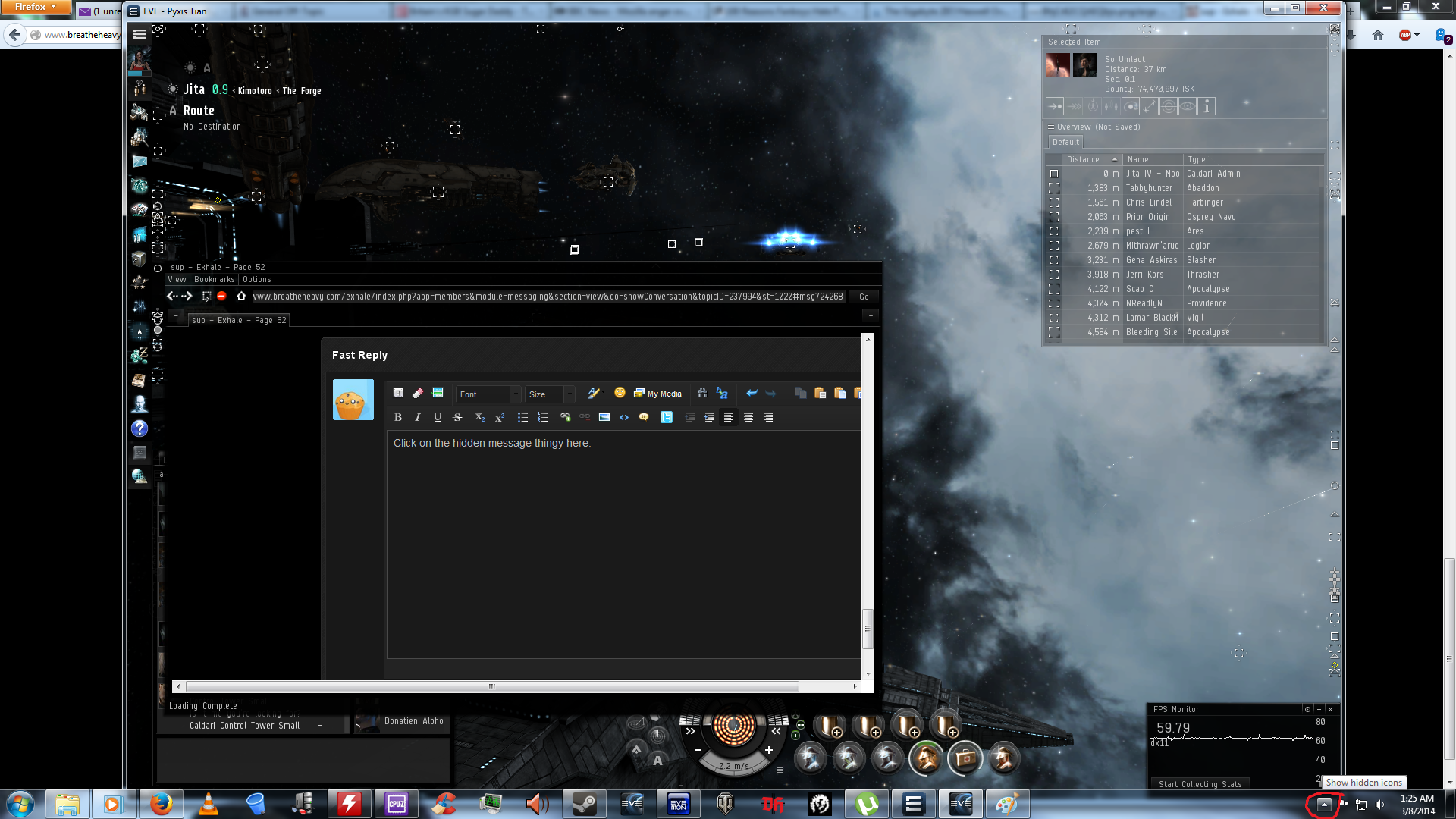Open the Size dropdown
Image resolution: width=1456 pixels, height=819 pixels.
pos(551,394)
